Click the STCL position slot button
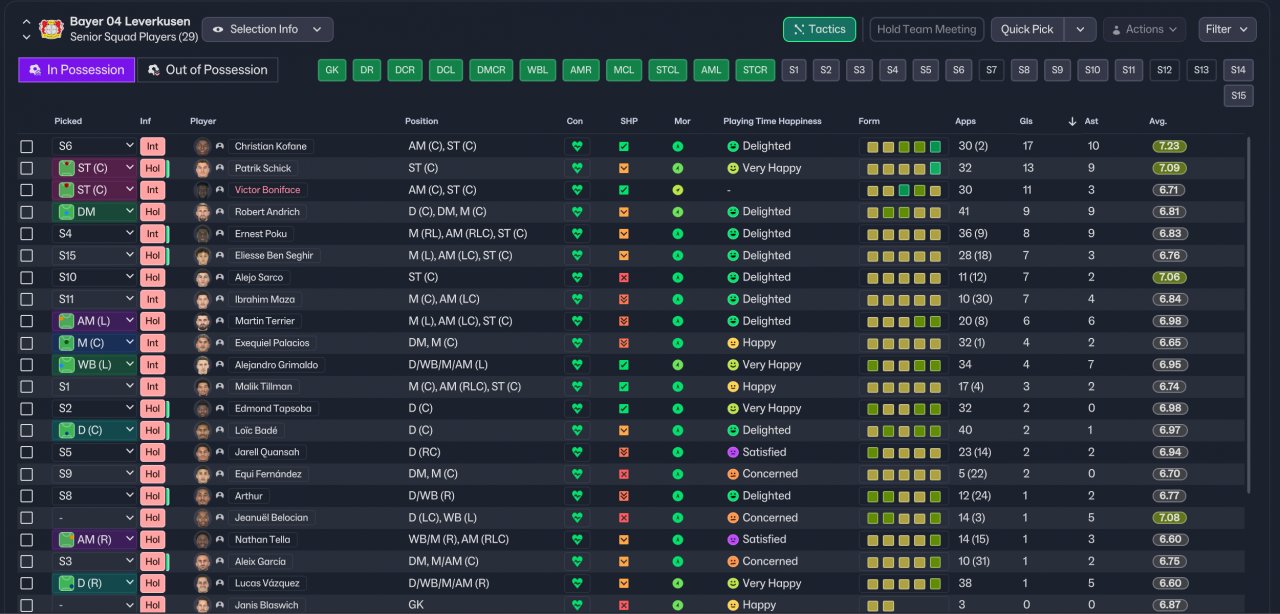This screenshot has height=614, width=1280. point(668,70)
